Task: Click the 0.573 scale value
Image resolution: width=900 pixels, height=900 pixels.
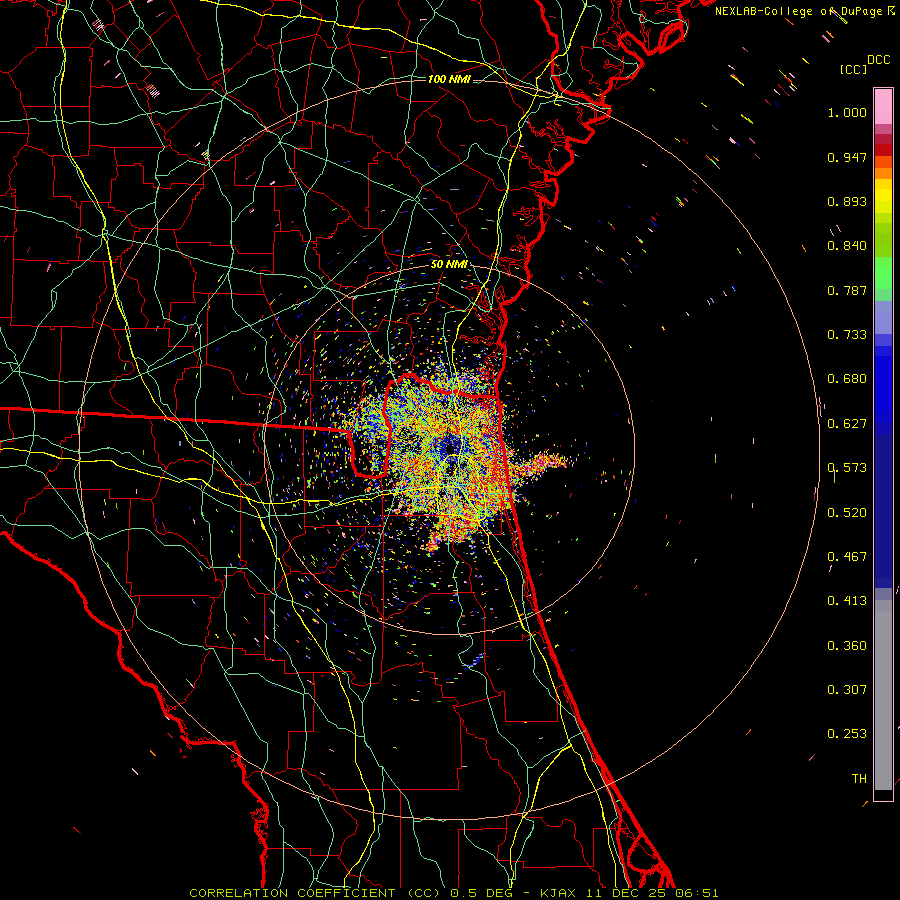Action: coord(847,468)
